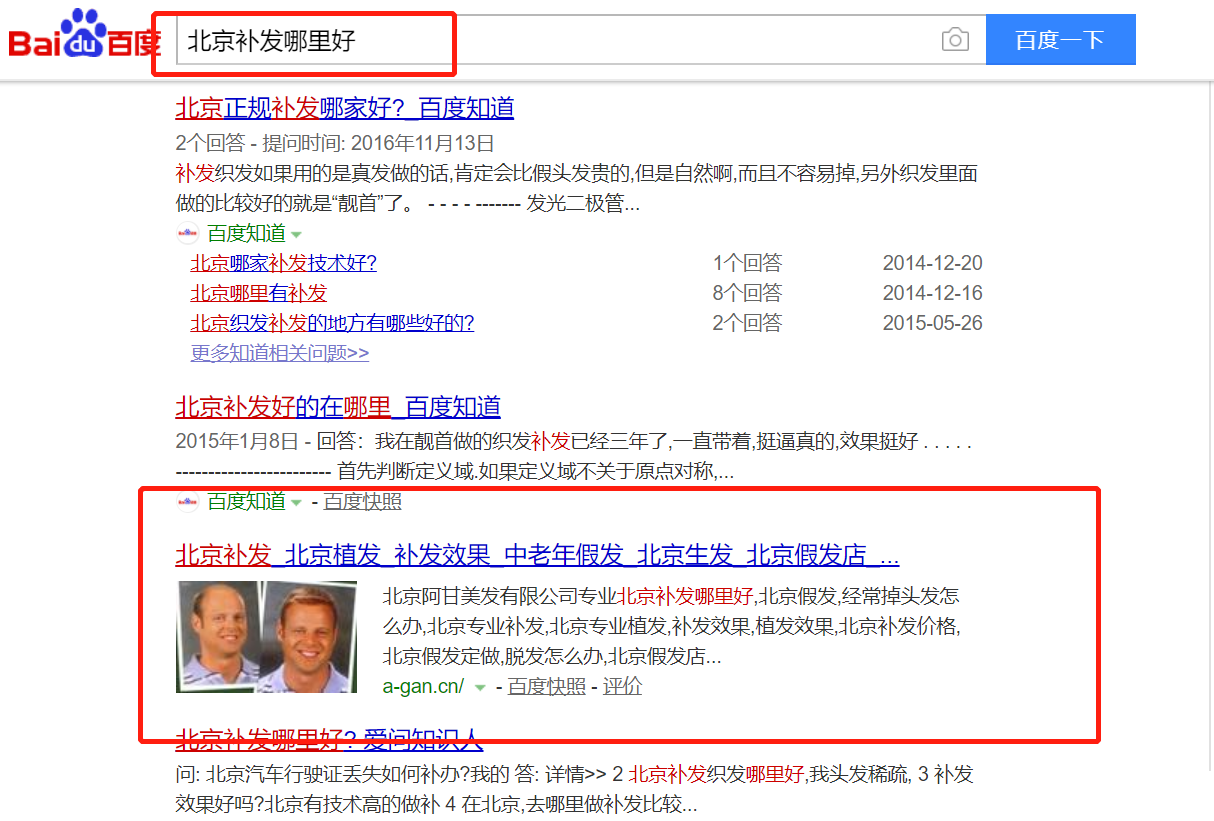Viewport: 1214px width, 821px height.
Task: Open 百度快照 for second 百度知道 result
Action: [362, 501]
